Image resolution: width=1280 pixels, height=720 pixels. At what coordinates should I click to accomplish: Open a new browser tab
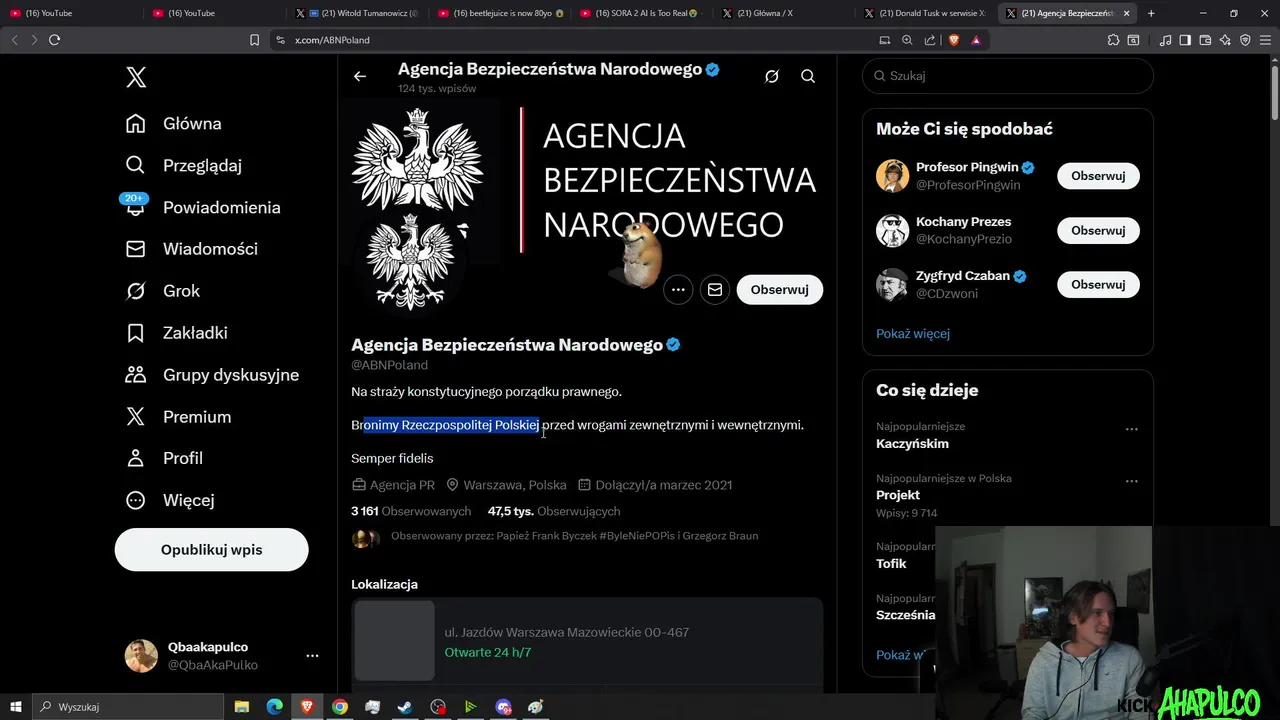point(1151,13)
